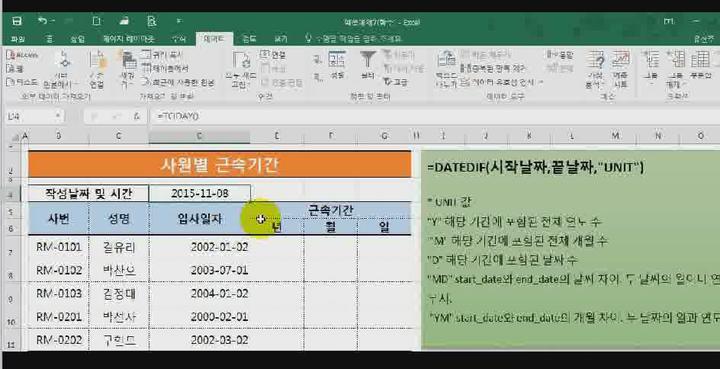Import data from 웹 (Web)
The height and width of the screenshot is (369, 720).
click(x=16, y=69)
